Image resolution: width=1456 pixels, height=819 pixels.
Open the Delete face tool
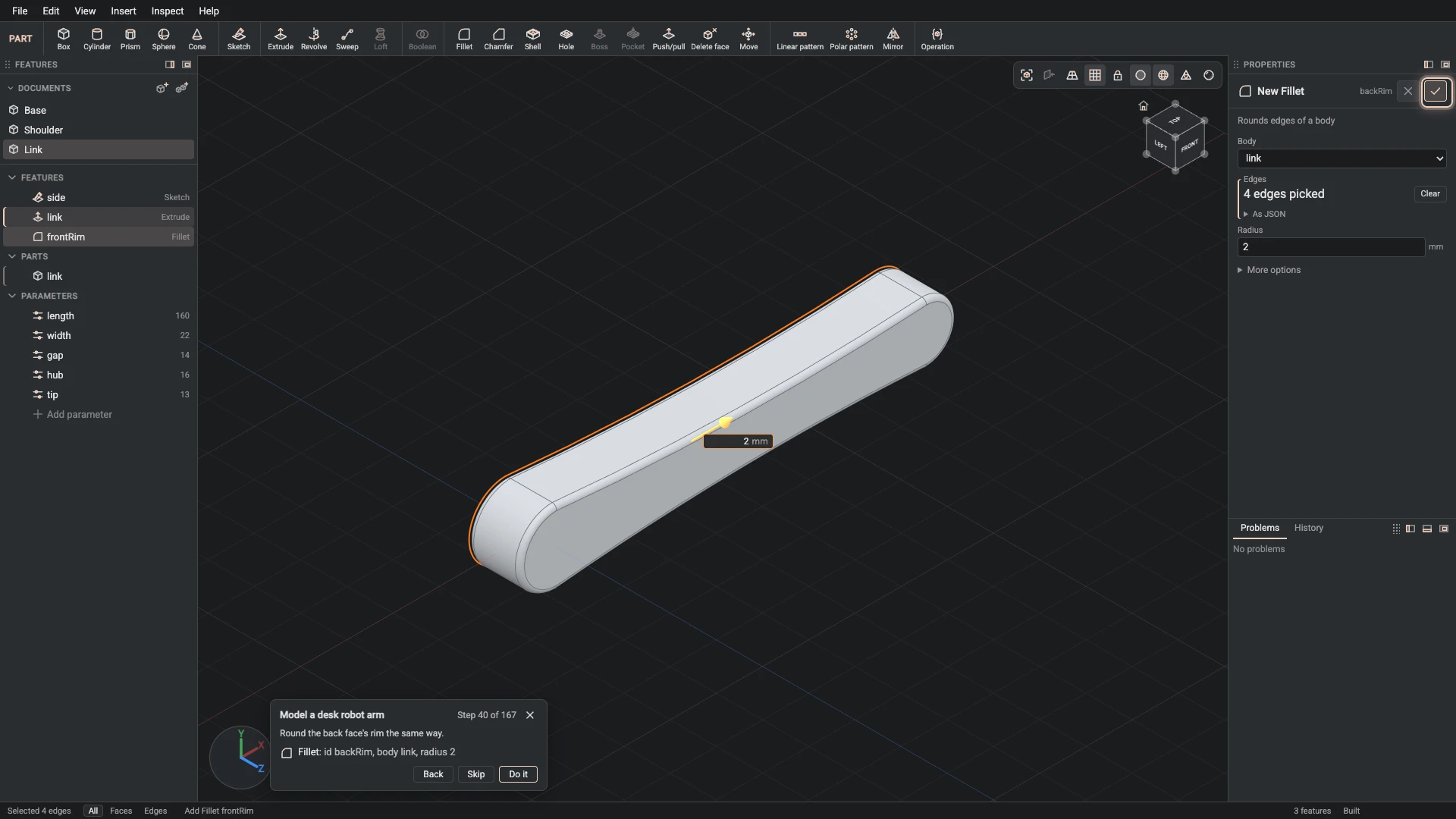tap(710, 39)
